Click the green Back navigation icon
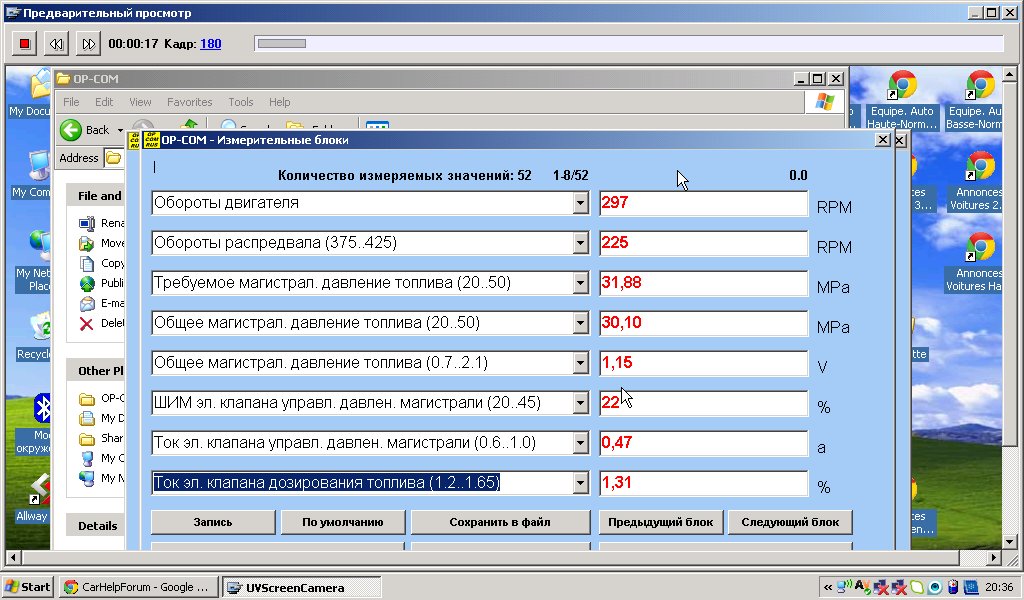This screenshot has width=1024, height=600. coord(71,130)
